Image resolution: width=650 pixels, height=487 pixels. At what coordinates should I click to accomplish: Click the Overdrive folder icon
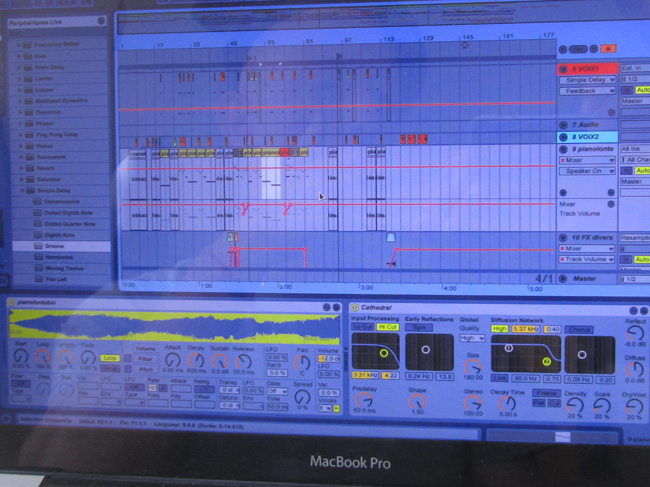pyautogui.click(x=28, y=112)
